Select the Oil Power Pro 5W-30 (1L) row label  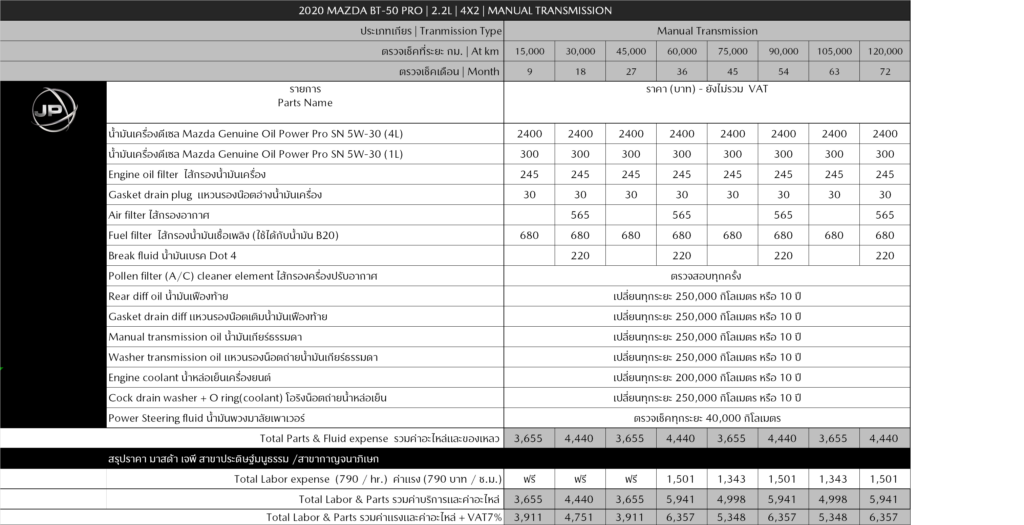(x=255, y=154)
